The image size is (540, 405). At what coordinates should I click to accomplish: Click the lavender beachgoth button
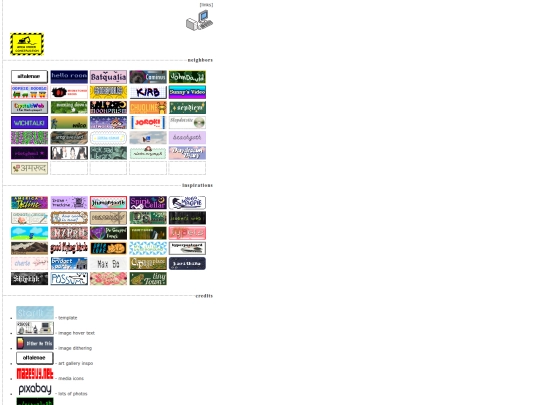[x=187, y=137]
